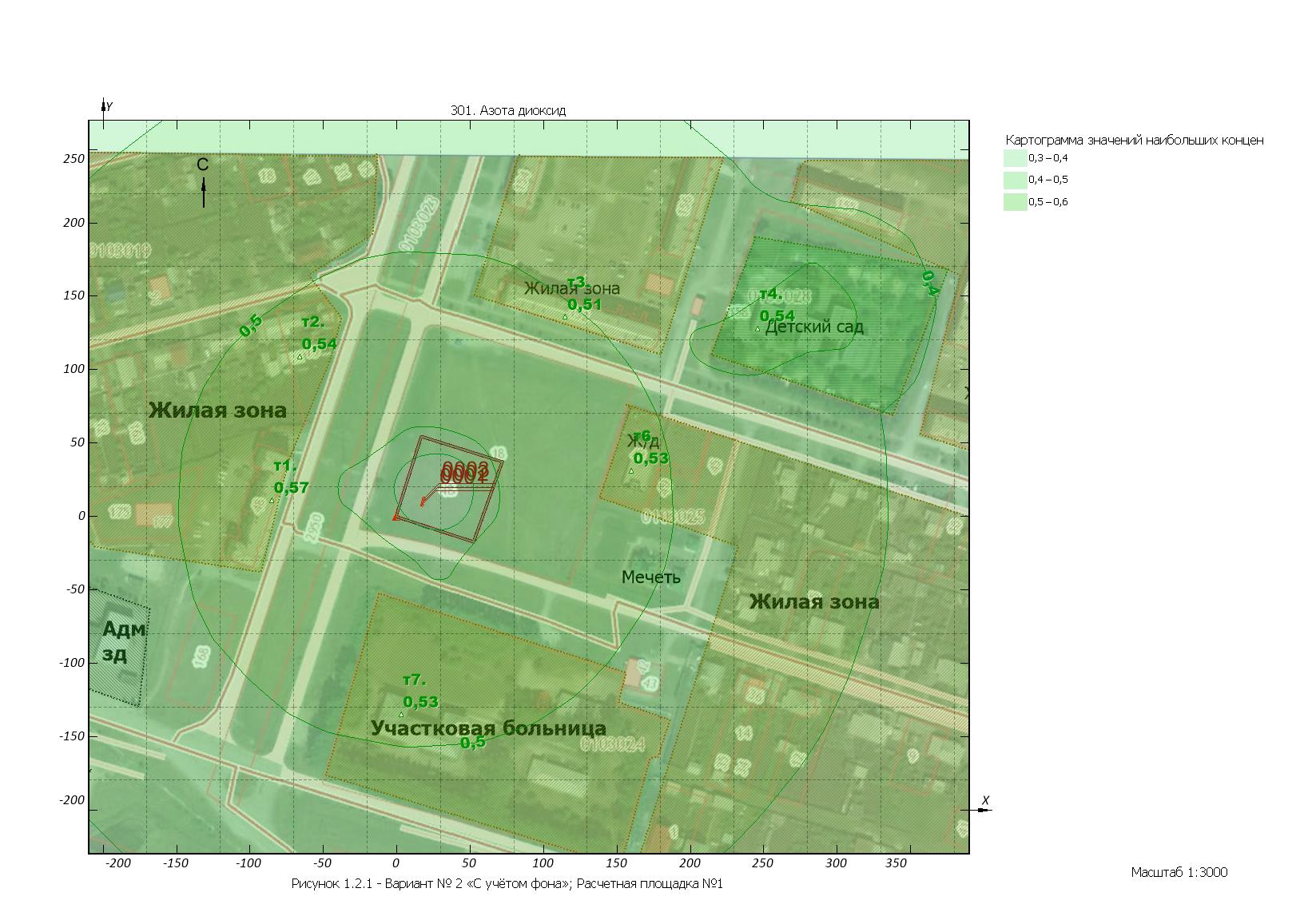Select the 0,5 – 0,6 legend swatch

click(x=1015, y=202)
